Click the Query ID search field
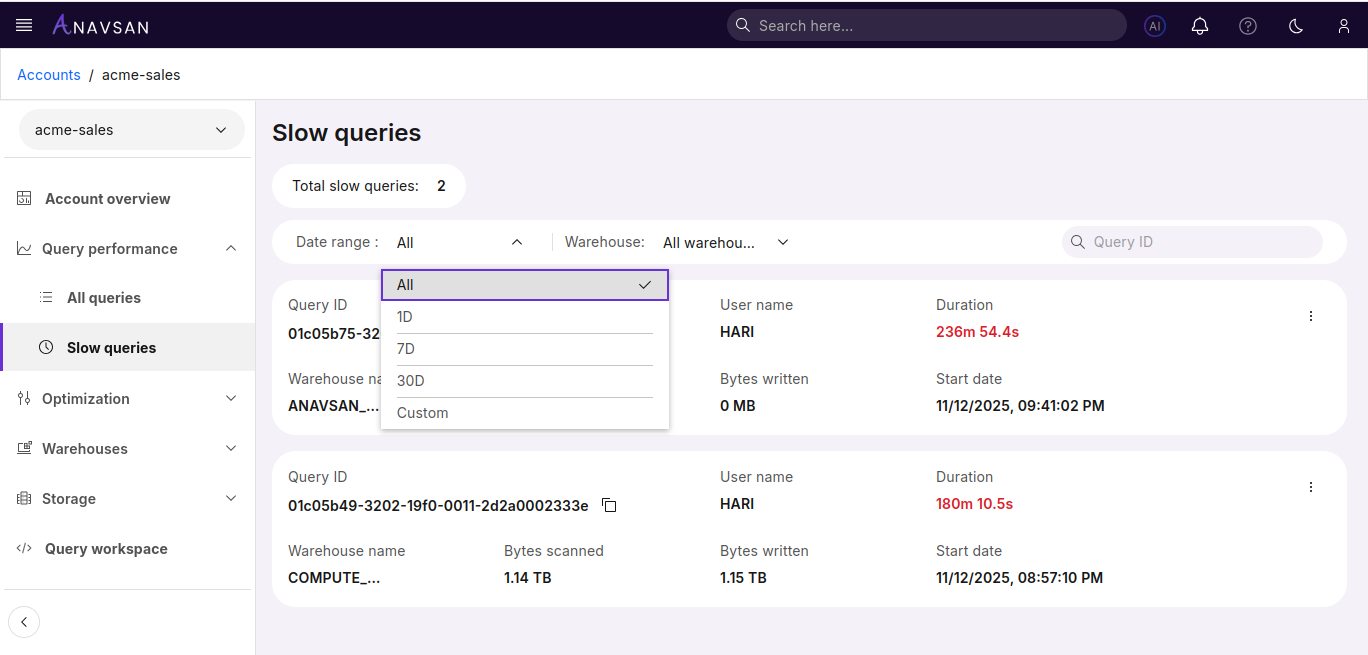 click(1200, 242)
